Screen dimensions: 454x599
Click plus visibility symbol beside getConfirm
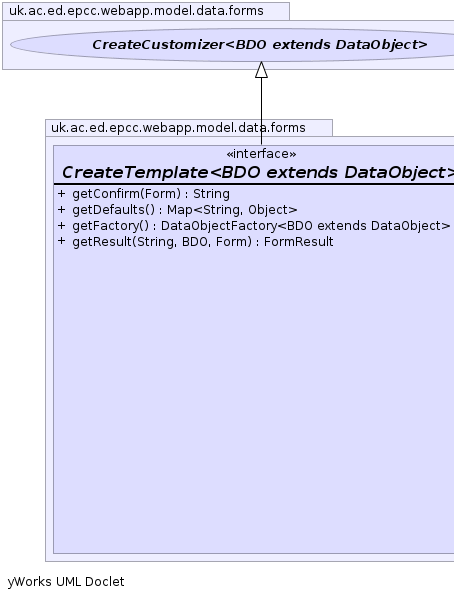[x=62, y=194]
